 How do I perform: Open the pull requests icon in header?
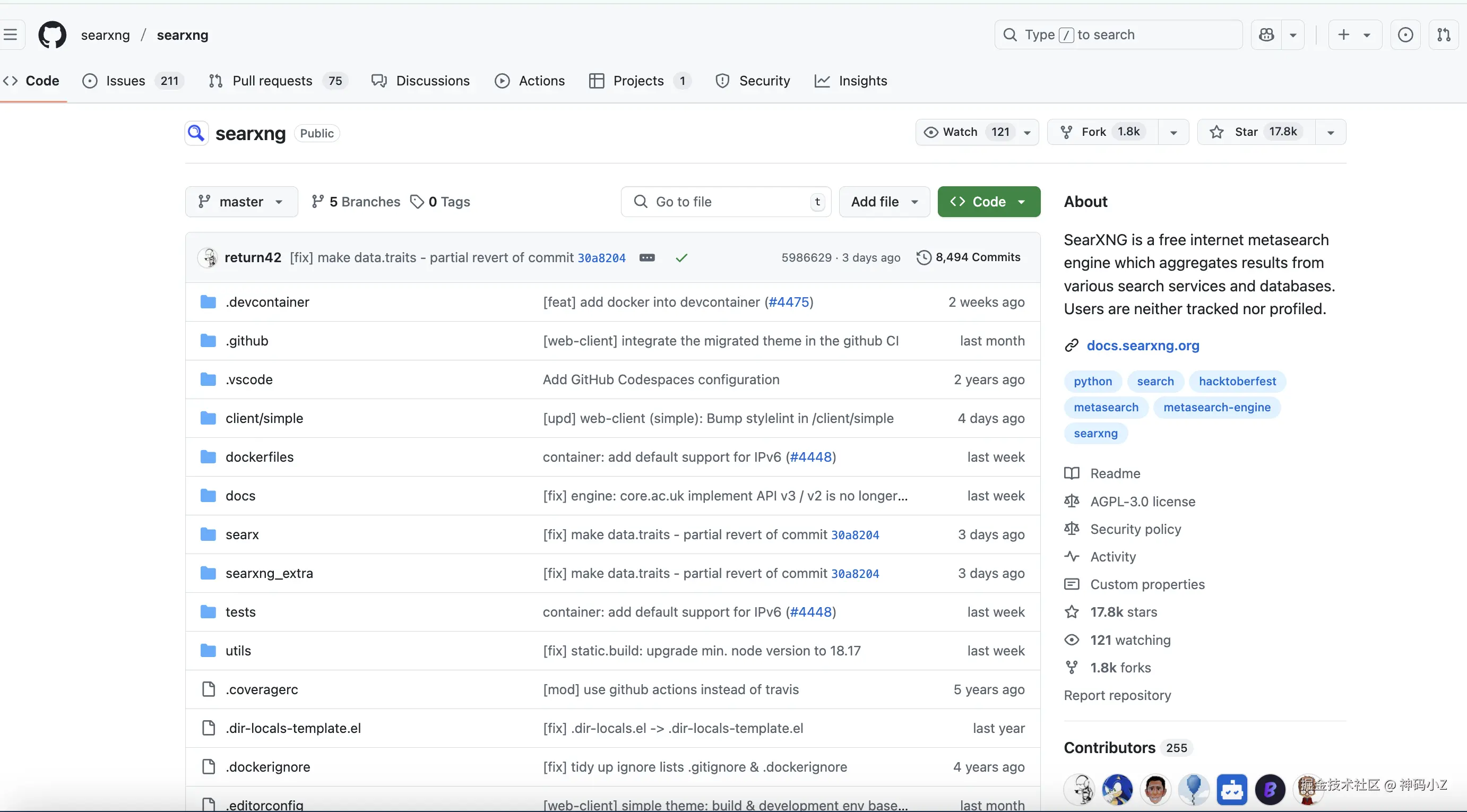tap(1443, 34)
